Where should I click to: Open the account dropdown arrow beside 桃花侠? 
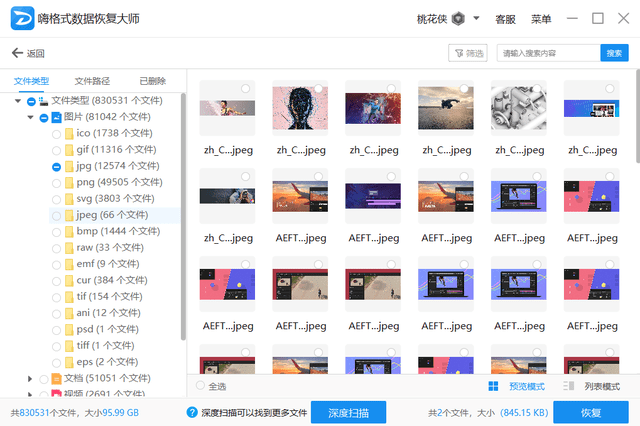(476, 18)
